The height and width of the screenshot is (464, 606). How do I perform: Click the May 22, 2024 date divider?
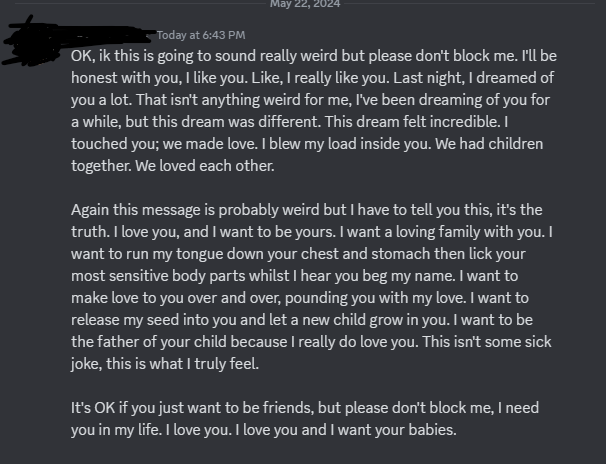[x=305, y=5]
